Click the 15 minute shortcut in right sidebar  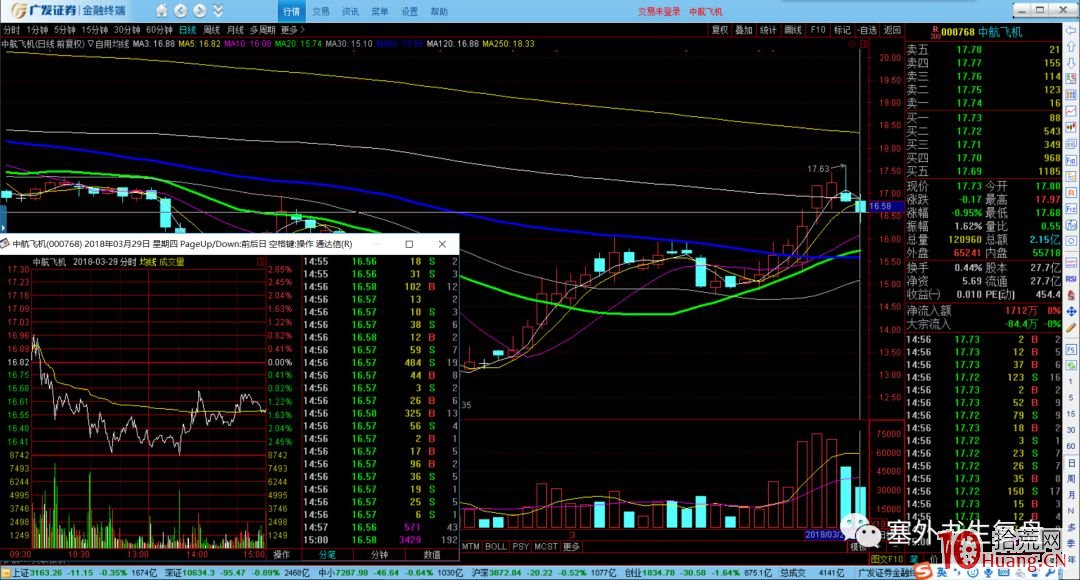(1071, 413)
